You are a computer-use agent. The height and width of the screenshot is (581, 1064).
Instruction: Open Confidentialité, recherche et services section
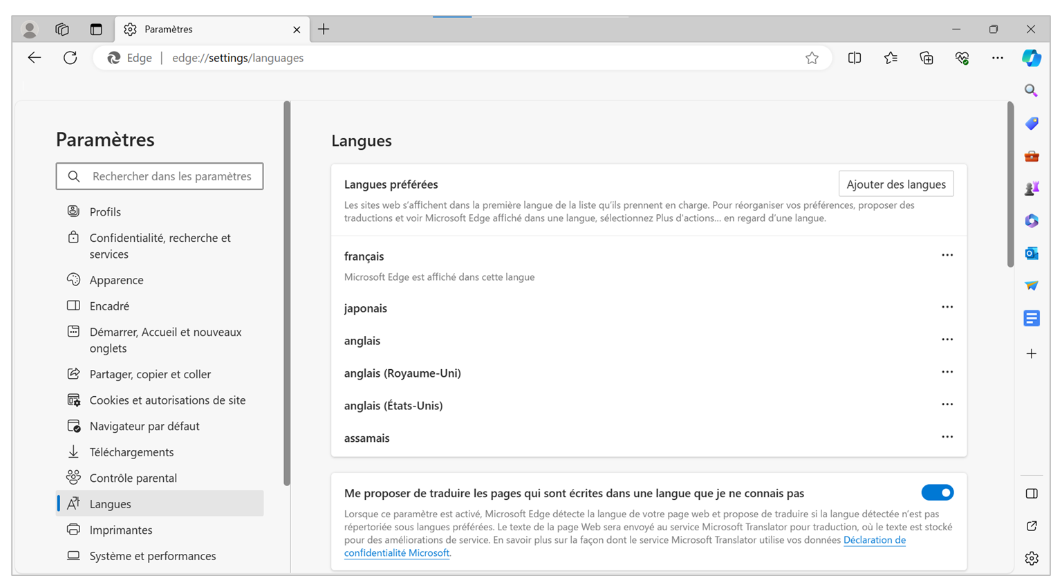tap(159, 246)
